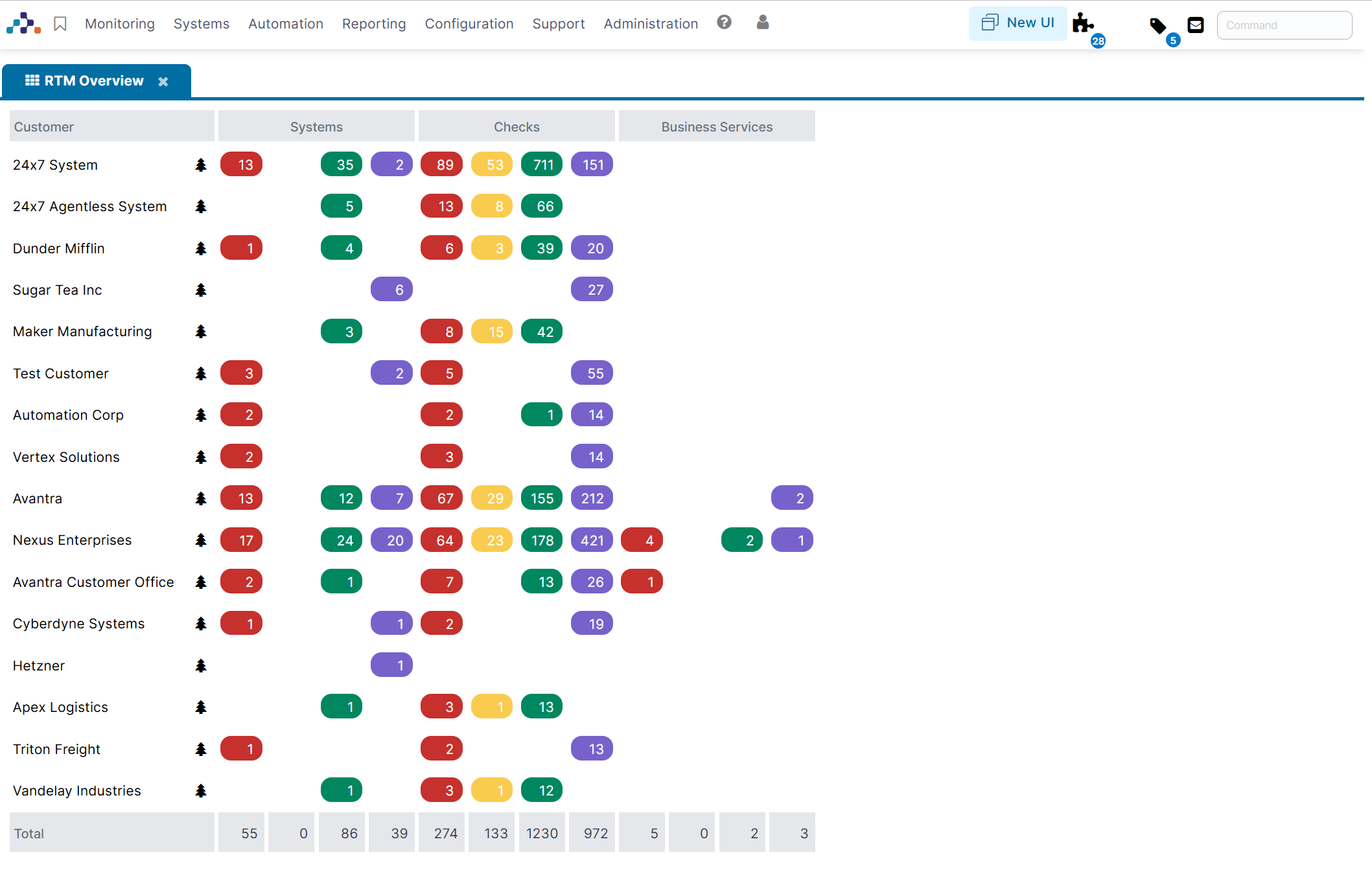Click the Avantra logo icon
This screenshot has height=870, width=1372.
(23, 23)
